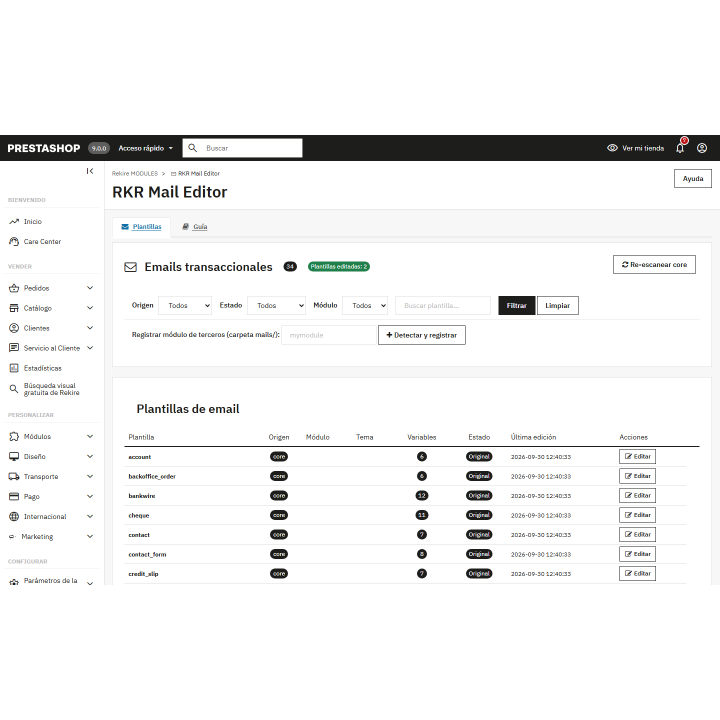Click the Clientes person icon
The image size is (720, 720).
tap(14, 328)
